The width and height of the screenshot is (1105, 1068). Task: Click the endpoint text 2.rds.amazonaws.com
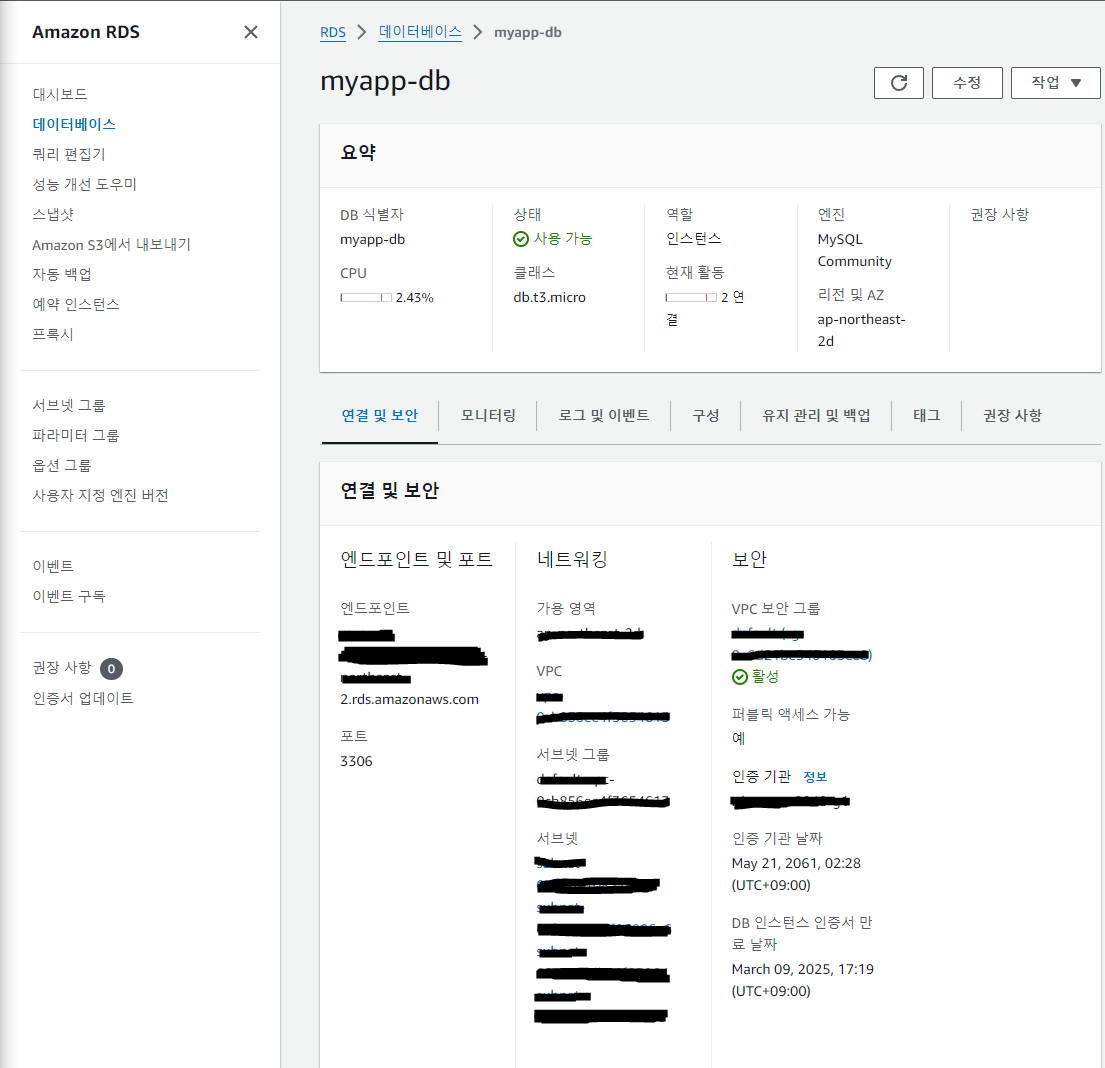pyautogui.click(x=409, y=700)
